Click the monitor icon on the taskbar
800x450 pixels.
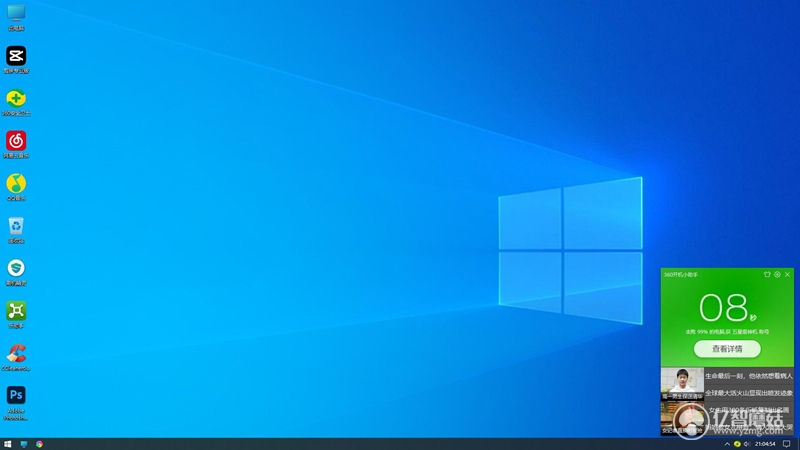[23, 444]
